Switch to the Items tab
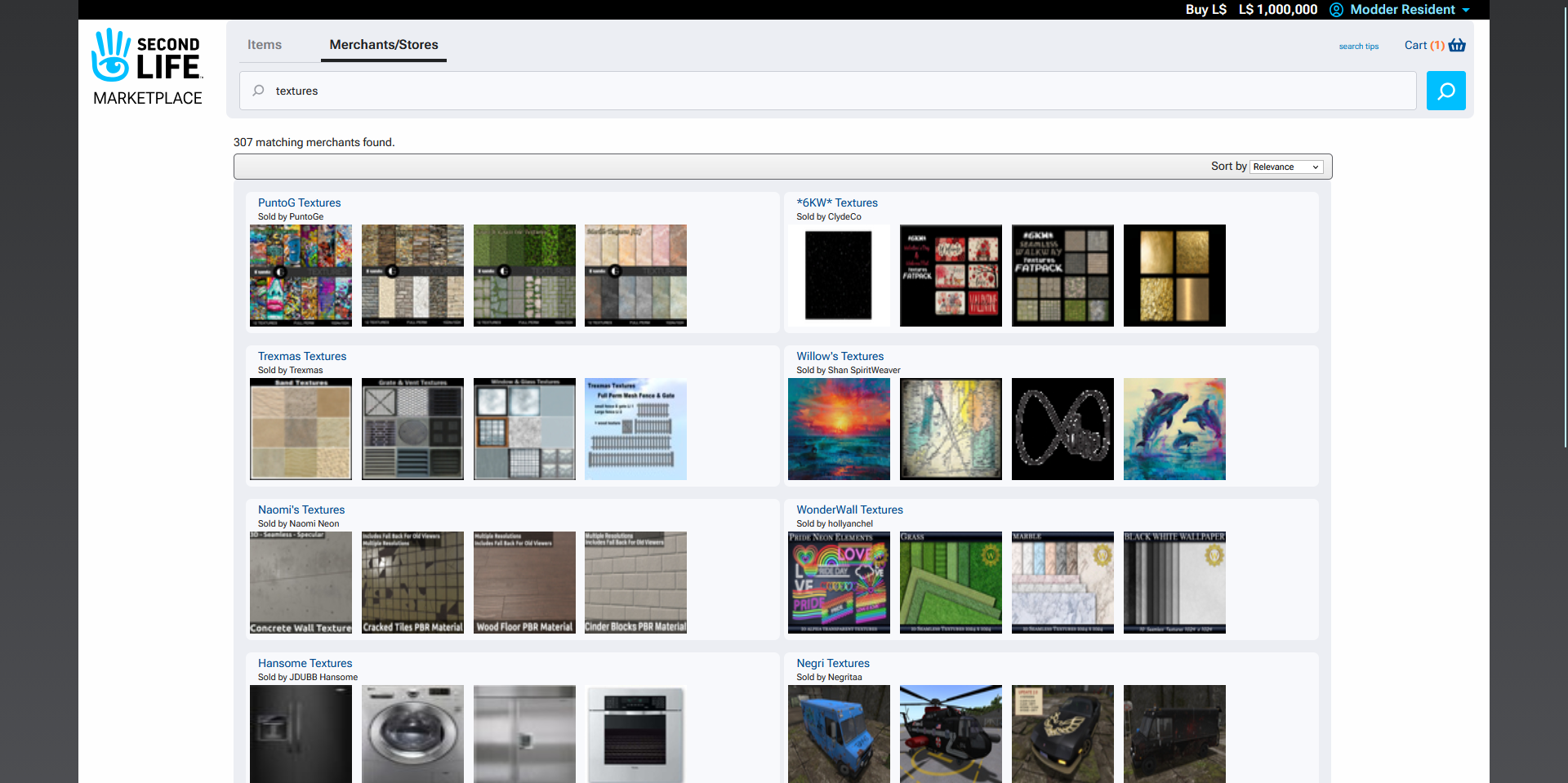The width and height of the screenshot is (1568, 783). 265,45
